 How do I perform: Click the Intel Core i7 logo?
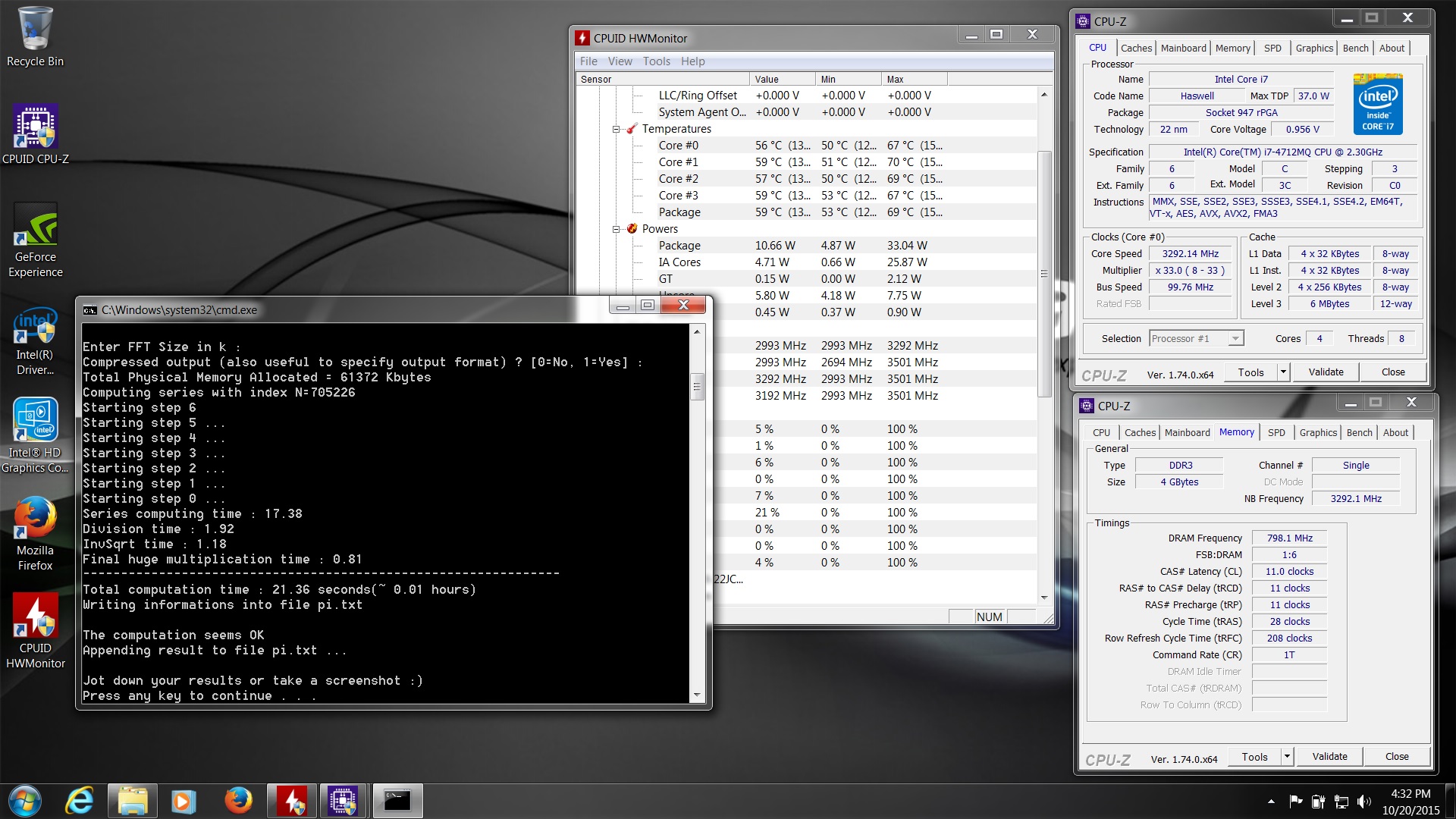pos(1378,105)
